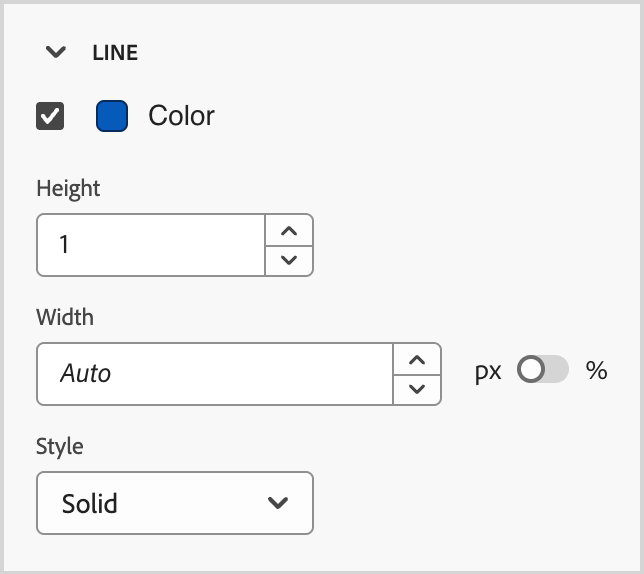Click the LINE section header text
This screenshot has width=644, height=574.
[x=115, y=54]
